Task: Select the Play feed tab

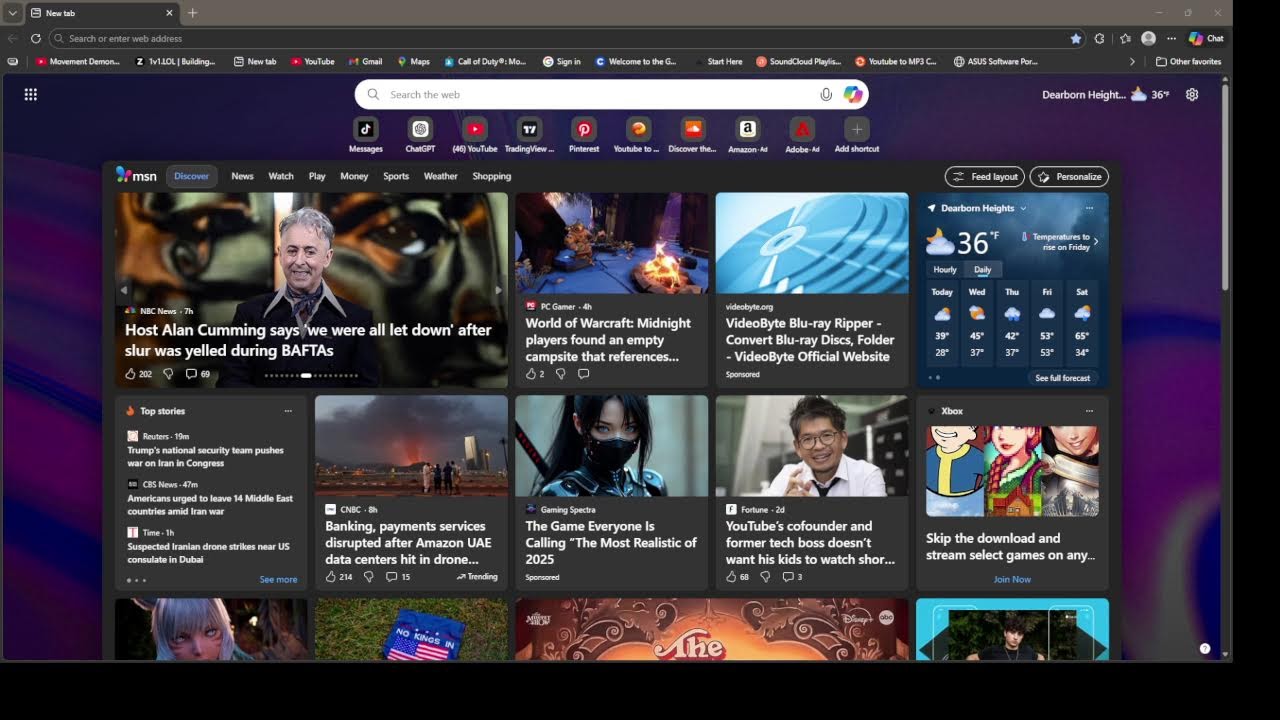Action: click(317, 176)
